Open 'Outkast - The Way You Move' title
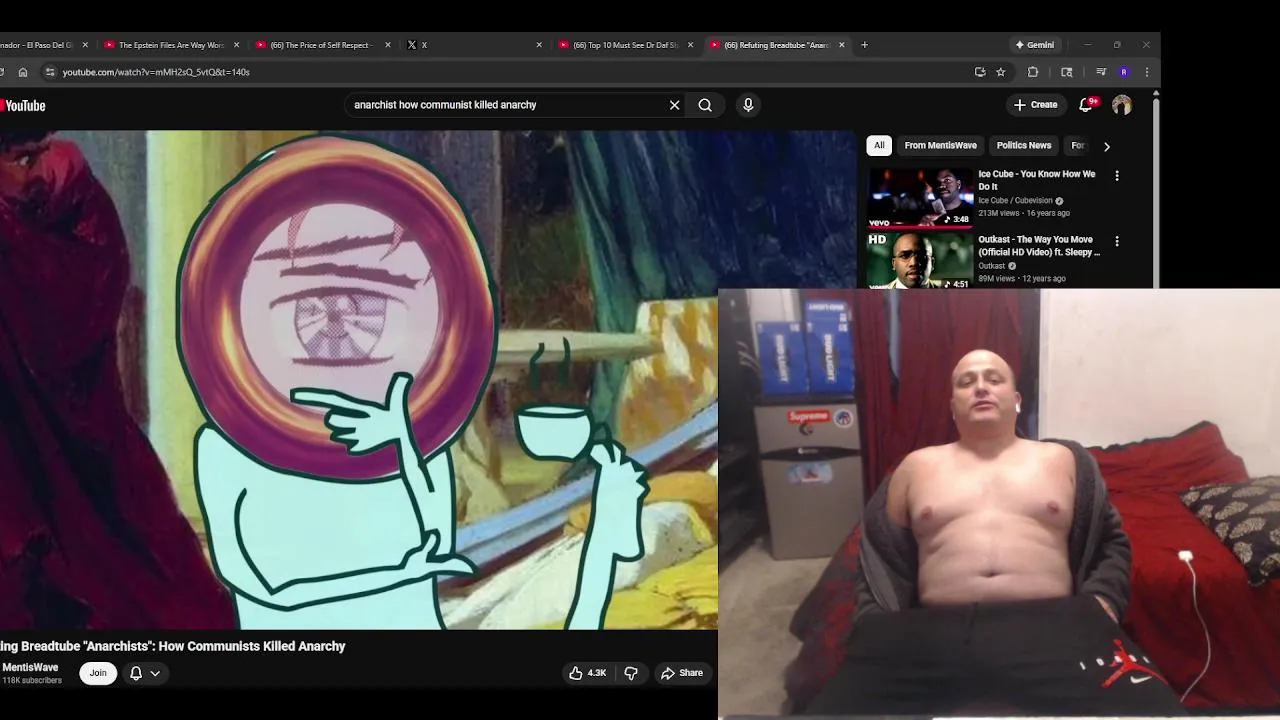This screenshot has width=1280, height=720. [1039, 246]
